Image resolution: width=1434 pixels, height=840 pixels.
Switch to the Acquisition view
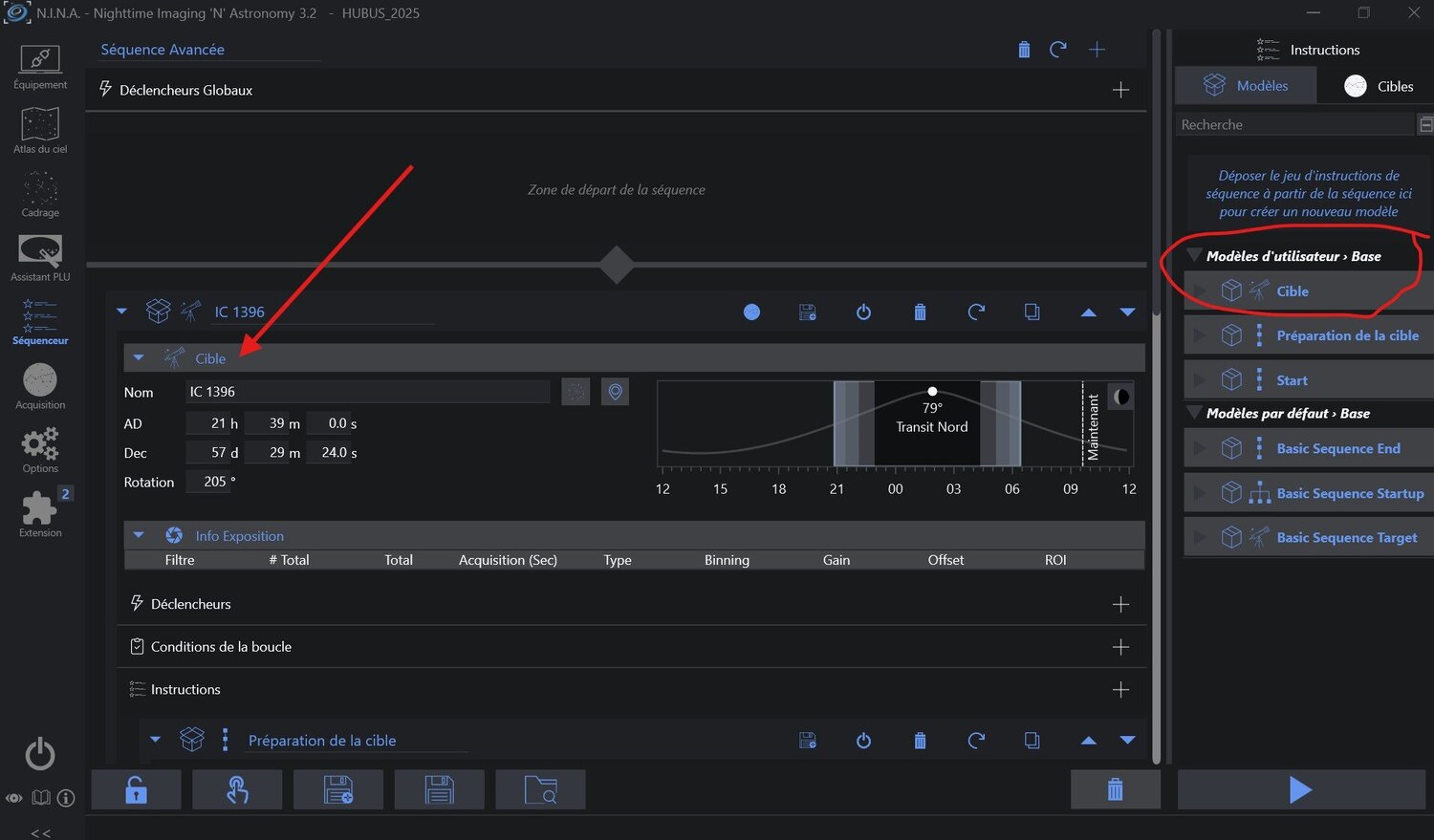pos(40,387)
